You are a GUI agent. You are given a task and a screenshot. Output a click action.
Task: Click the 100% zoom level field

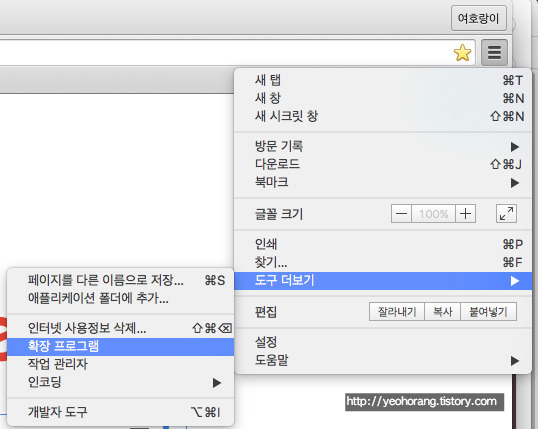click(433, 214)
